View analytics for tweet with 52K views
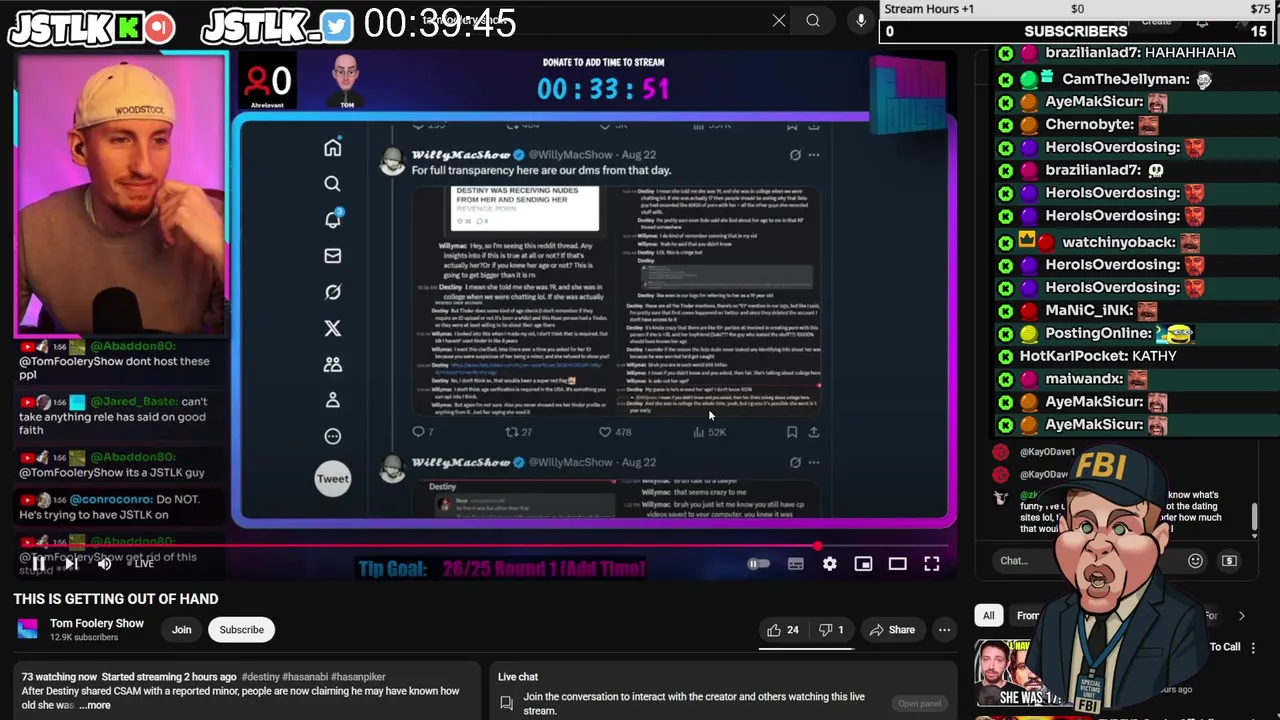This screenshot has width=1280, height=720. 709,432
